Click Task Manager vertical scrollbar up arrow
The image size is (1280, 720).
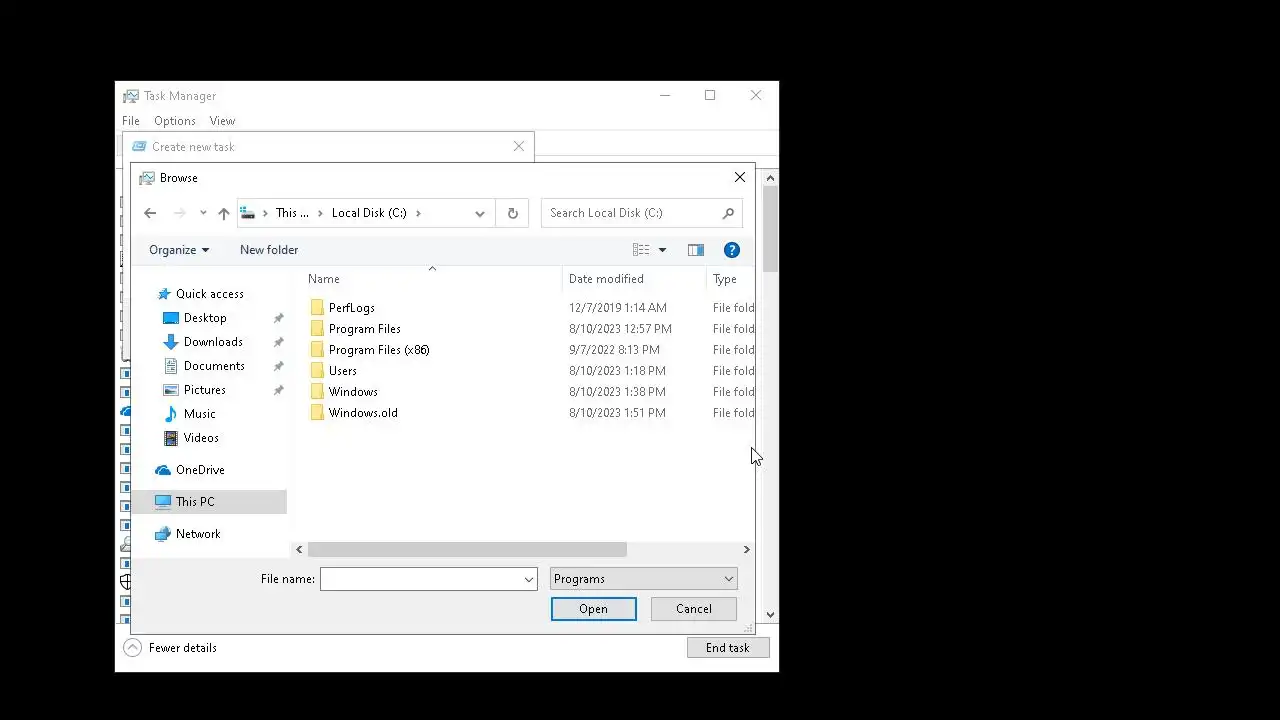point(770,178)
